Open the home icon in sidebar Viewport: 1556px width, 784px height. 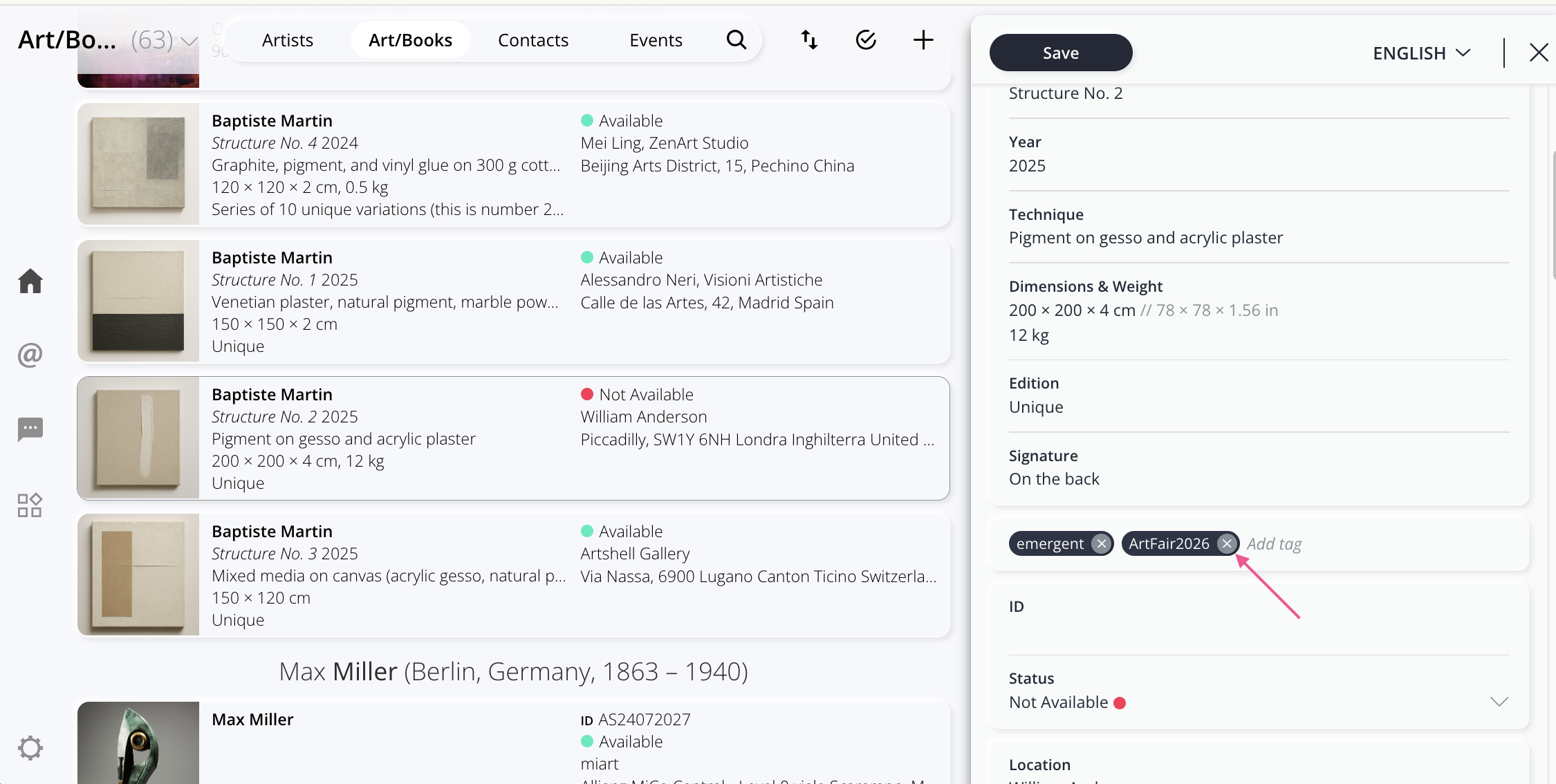pyautogui.click(x=30, y=281)
